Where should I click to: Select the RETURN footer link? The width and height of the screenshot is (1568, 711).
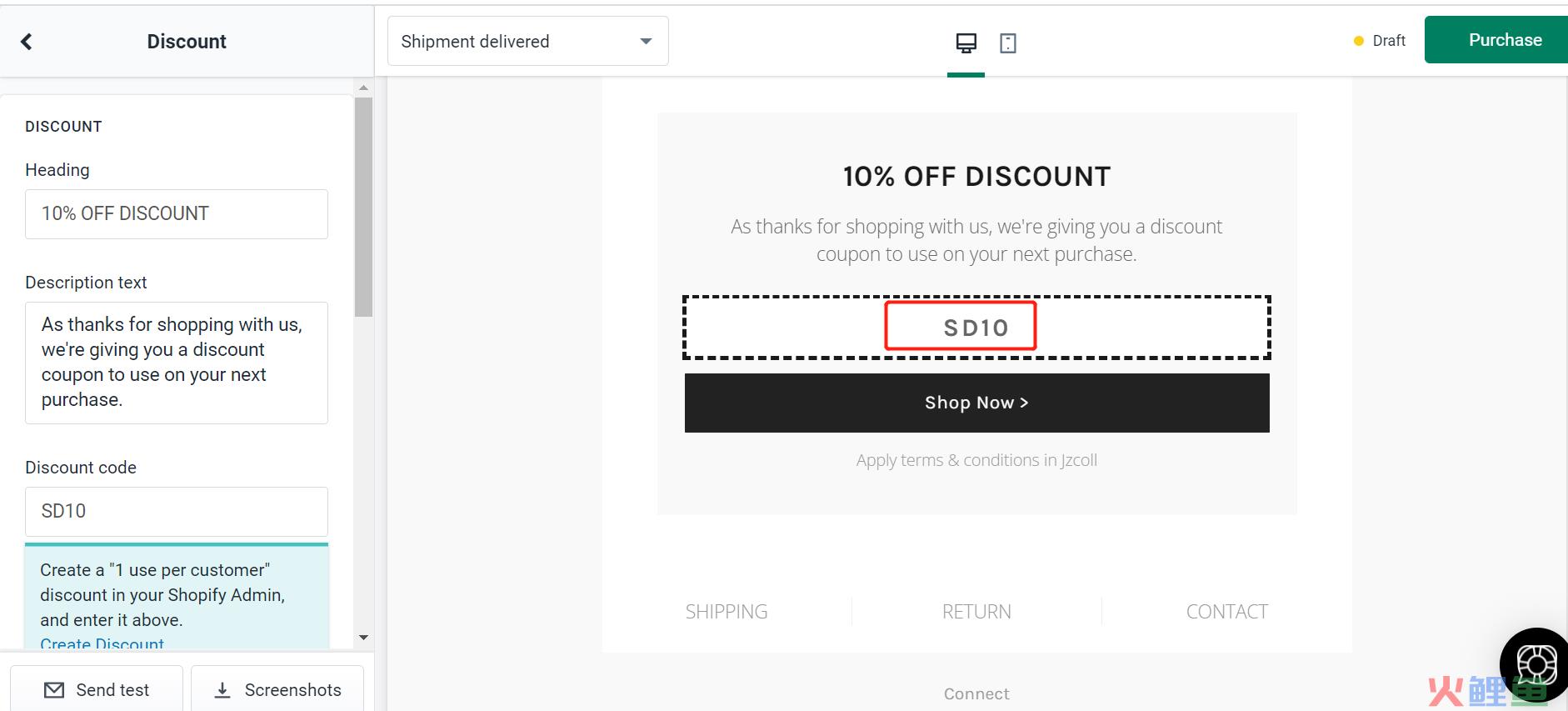976,612
